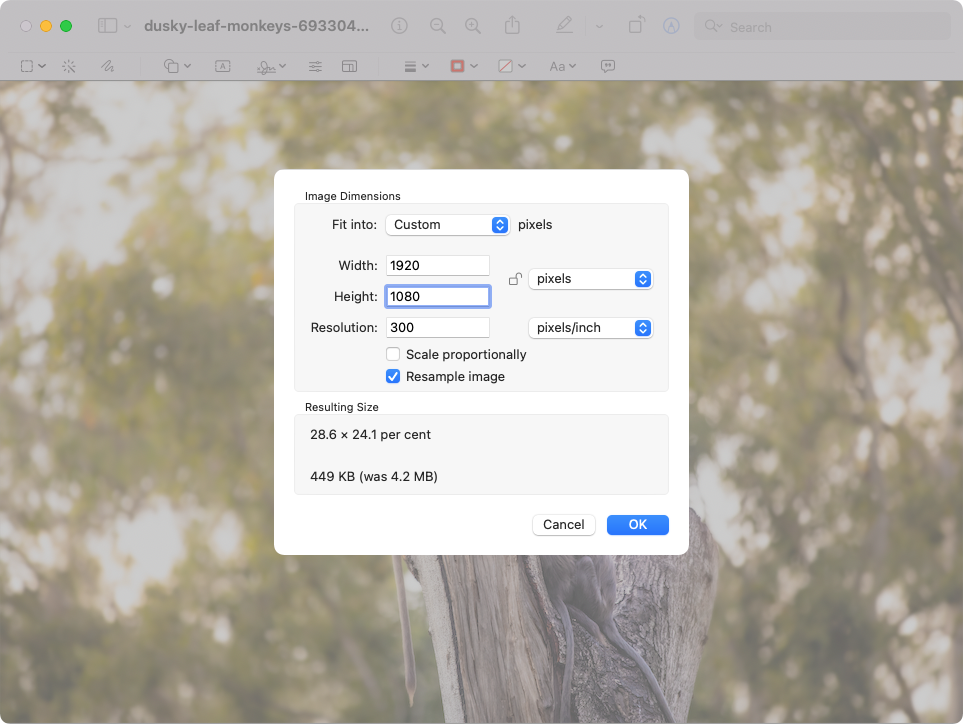Show image info inspector
This screenshot has width=963, height=724.
399,26
